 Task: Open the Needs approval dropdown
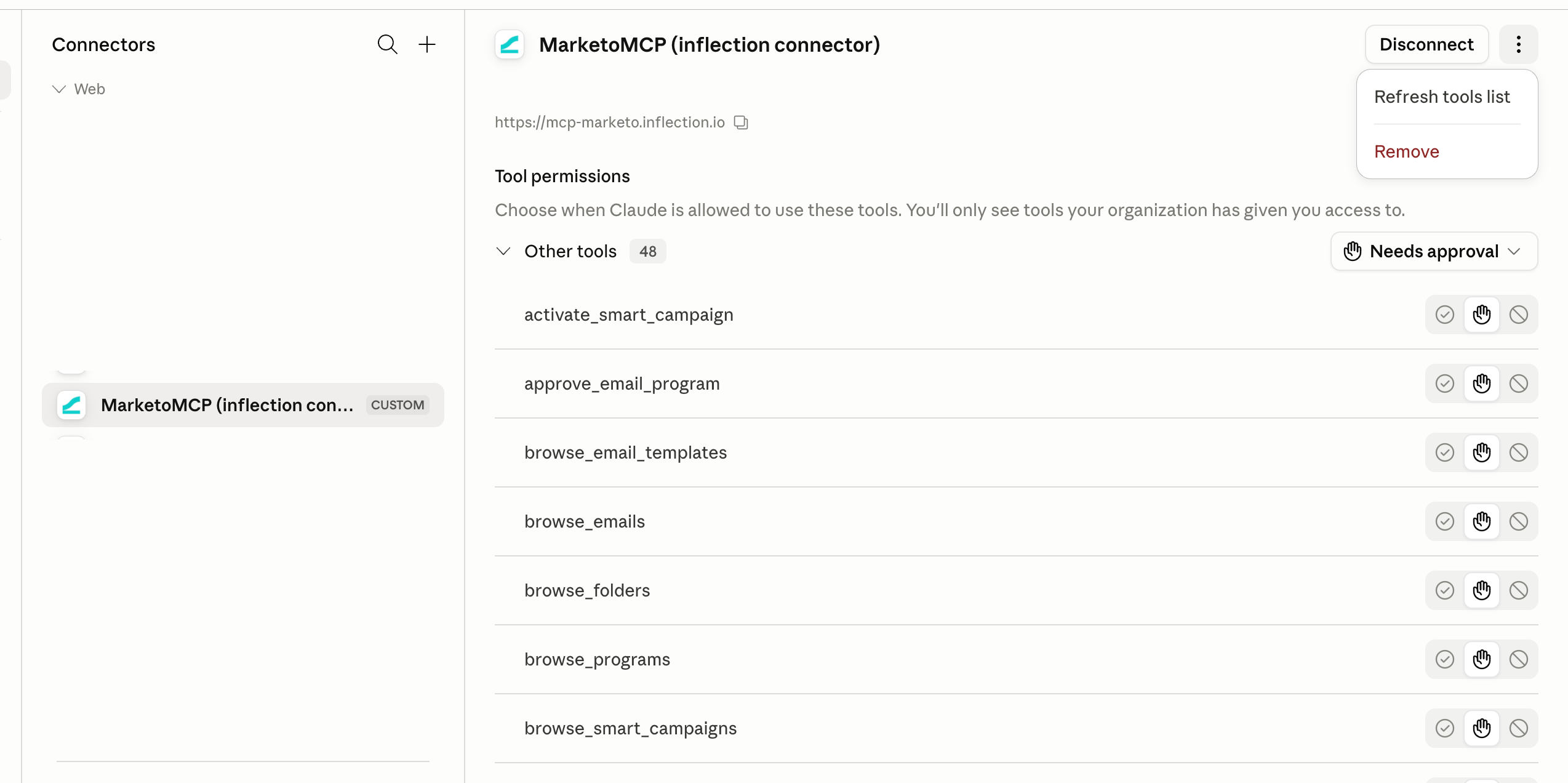[x=1434, y=251]
